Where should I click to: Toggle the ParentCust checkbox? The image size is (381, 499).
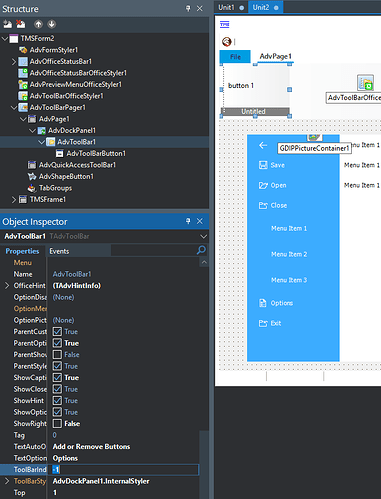tap(57, 332)
